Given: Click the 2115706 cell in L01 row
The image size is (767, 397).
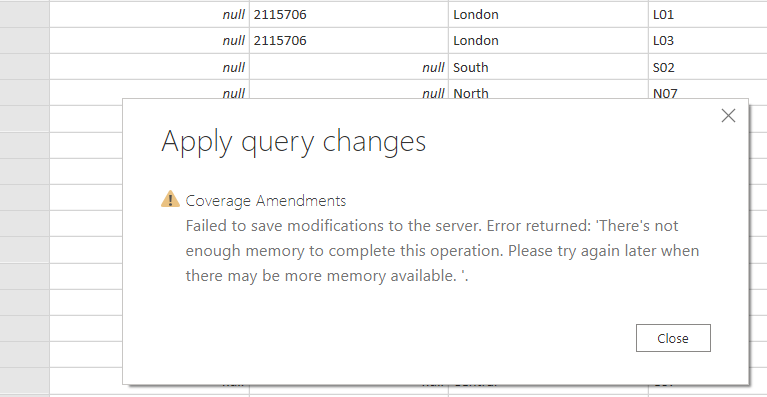Looking at the screenshot, I should [x=349, y=15].
